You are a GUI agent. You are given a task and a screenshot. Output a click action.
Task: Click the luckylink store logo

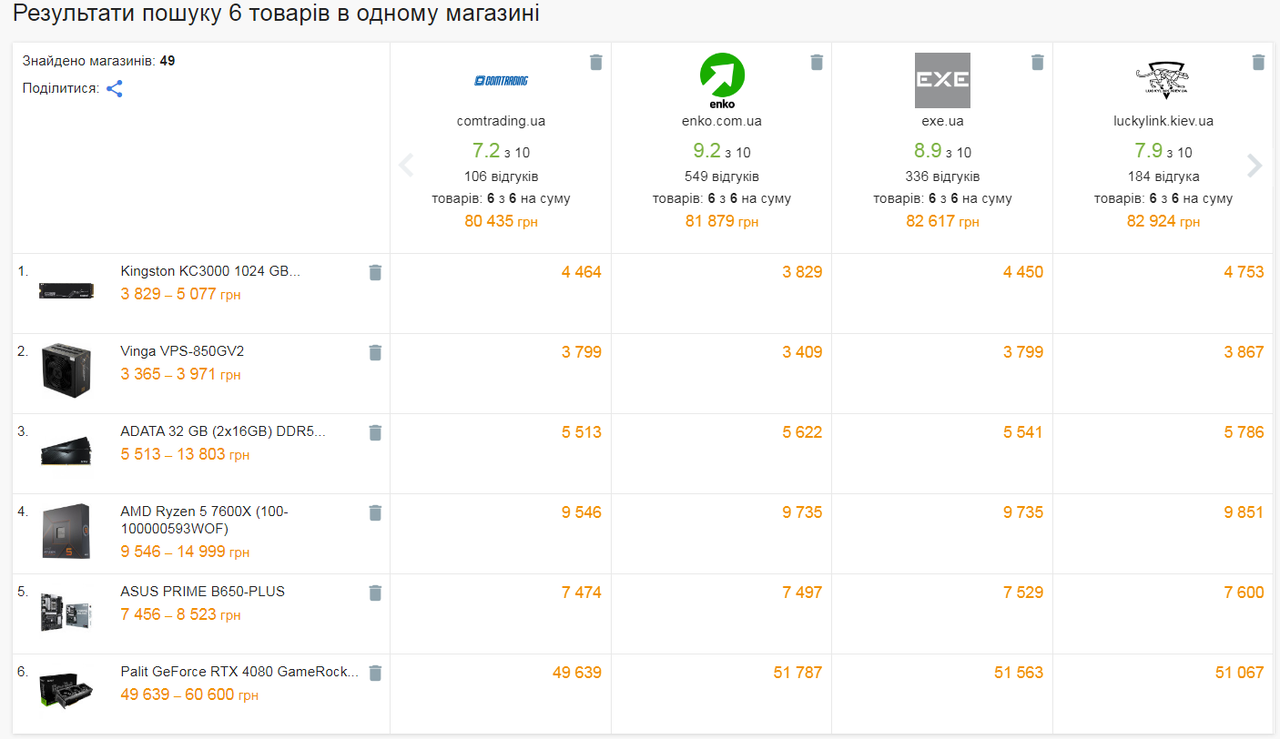pos(1163,80)
